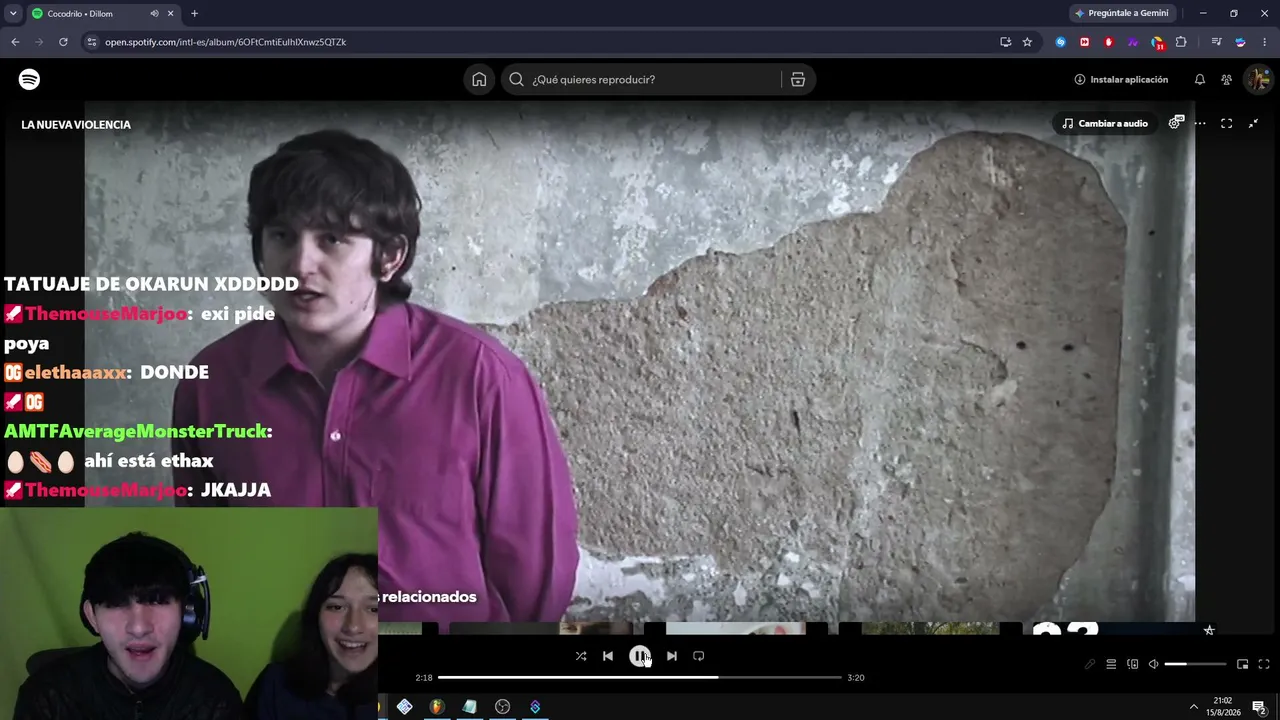
Task: Select the 'Cocodrilo • Dillom' browser tab
Action: [x=103, y=13]
